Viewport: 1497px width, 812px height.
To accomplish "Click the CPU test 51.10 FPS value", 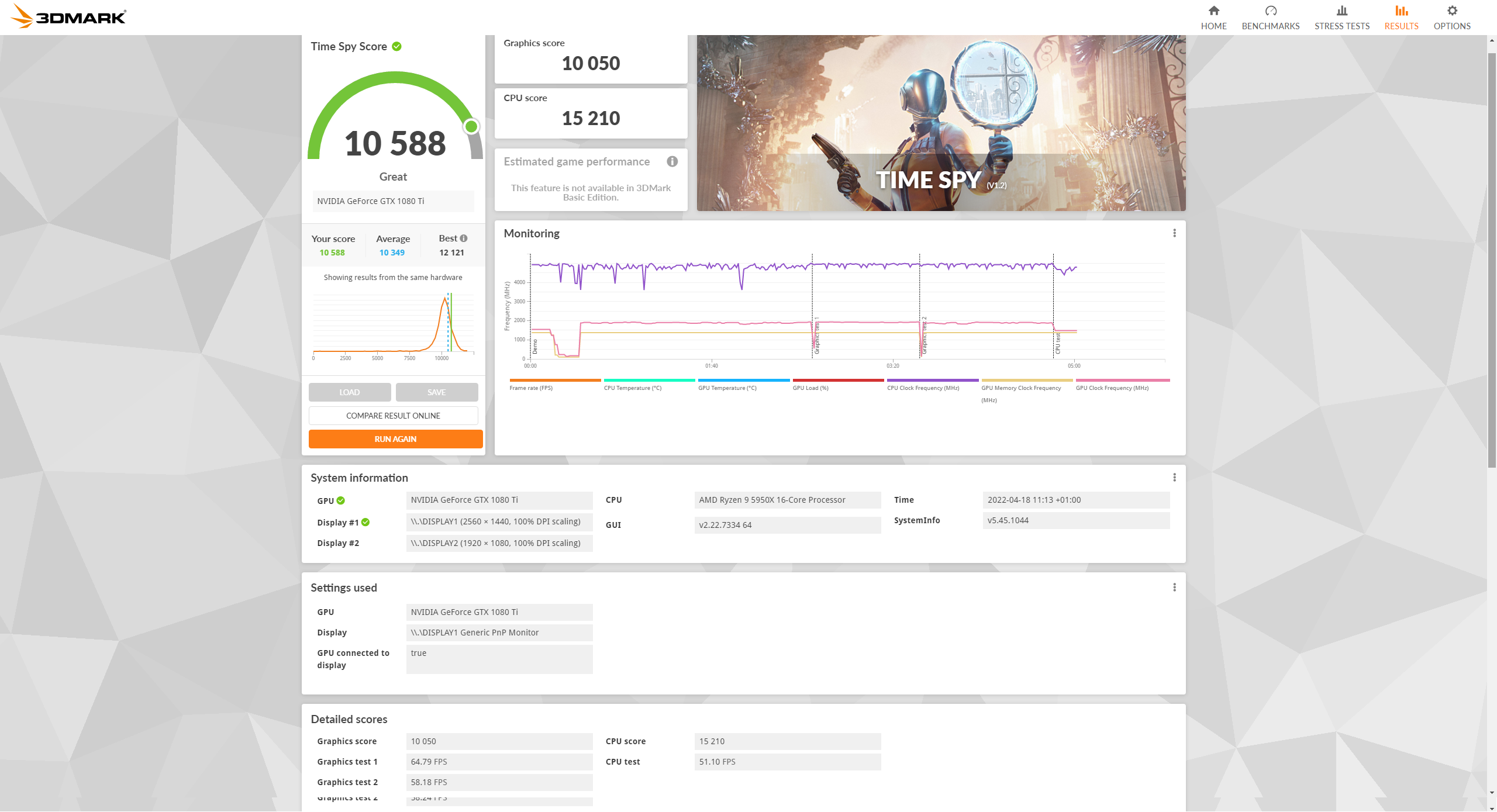I will click(x=788, y=762).
